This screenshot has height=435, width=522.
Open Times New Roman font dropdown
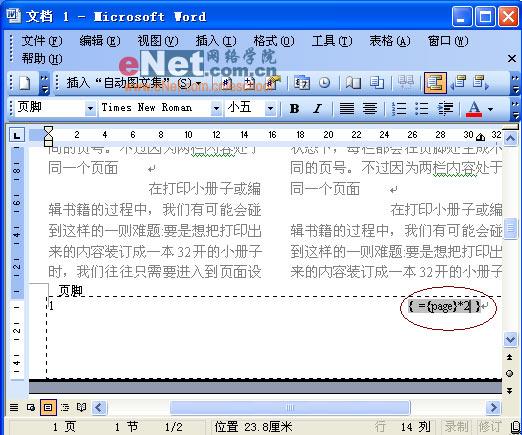click(x=216, y=108)
